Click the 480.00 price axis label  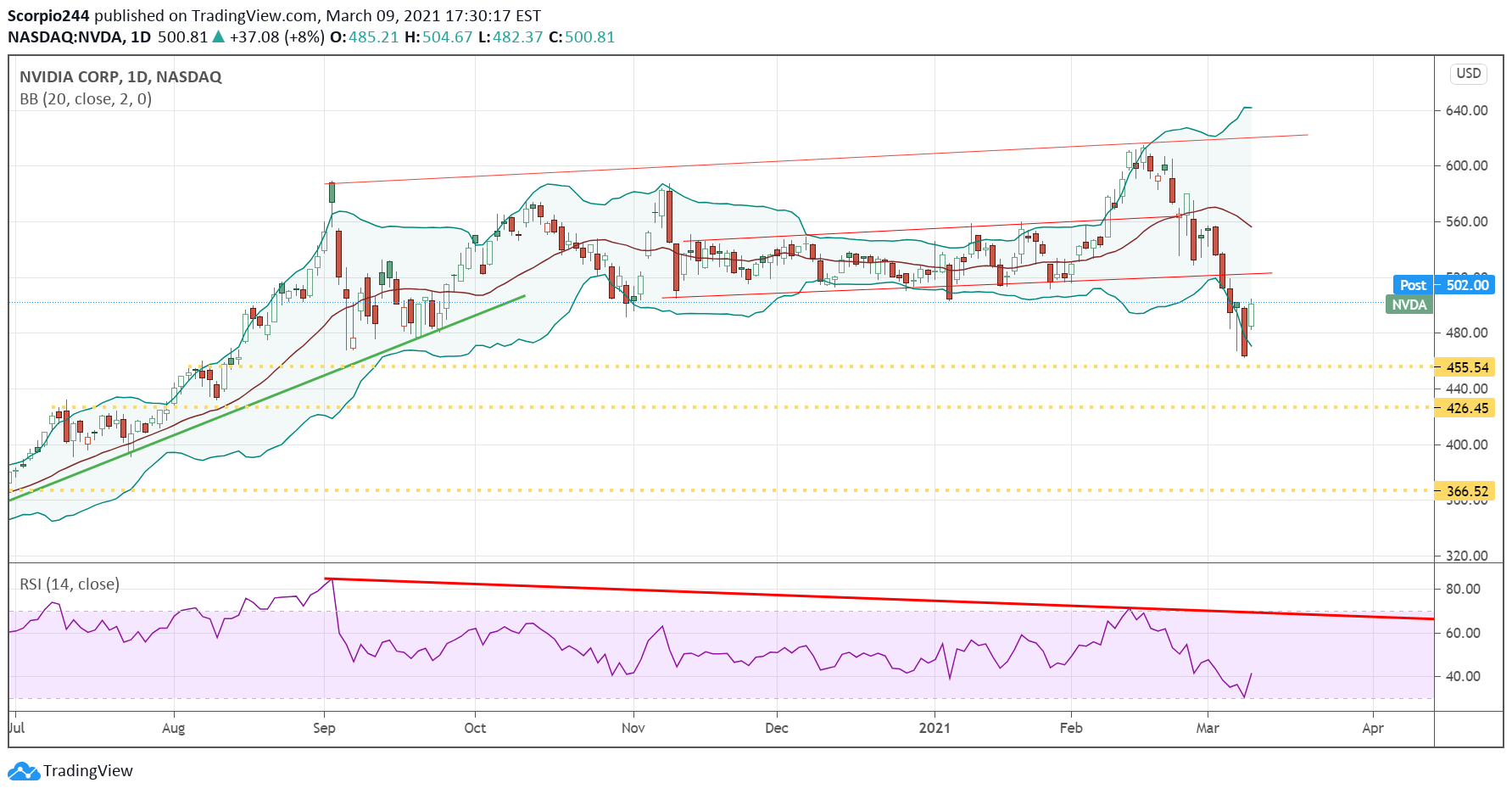(1466, 333)
